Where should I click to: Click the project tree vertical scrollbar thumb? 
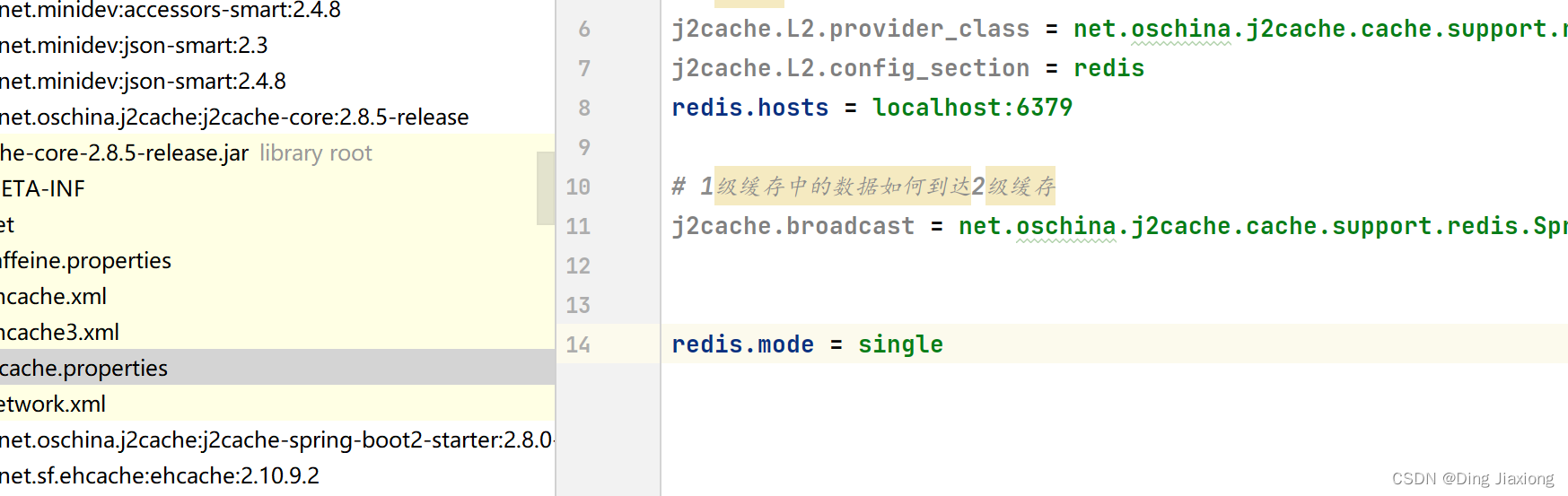point(546,188)
